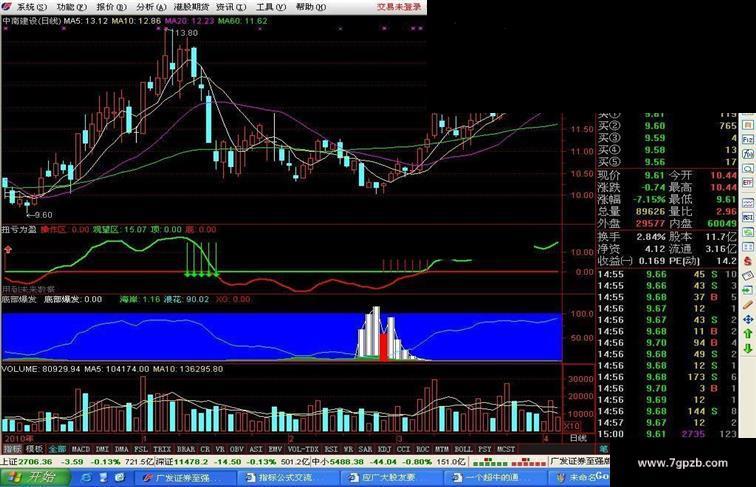Switch sub-chart to CCI indicator
The width and height of the screenshot is (756, 487).
coord(403,449)
